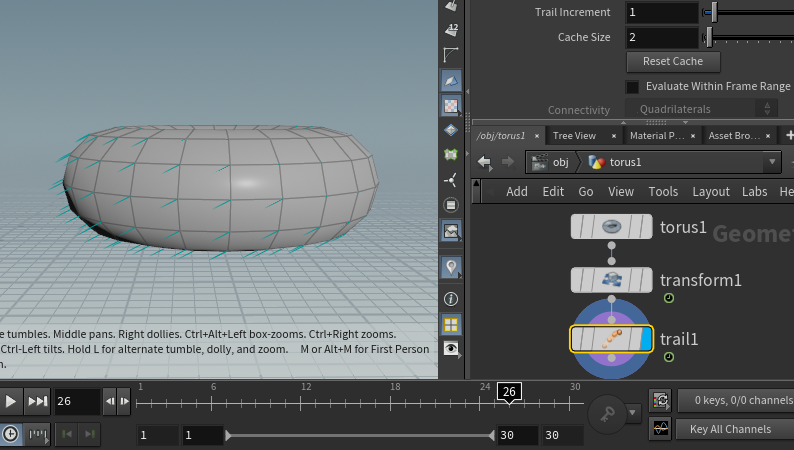794x450 pixels.
Task: Start playback with the play button
Action: 10,401
